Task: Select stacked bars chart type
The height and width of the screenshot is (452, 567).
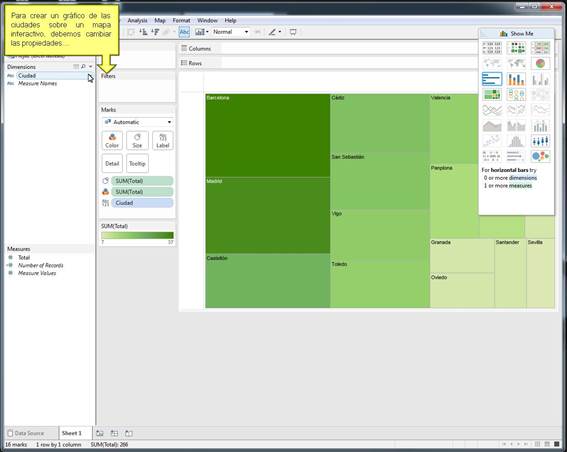Action: pyautogui.click(x=516, y=79)
